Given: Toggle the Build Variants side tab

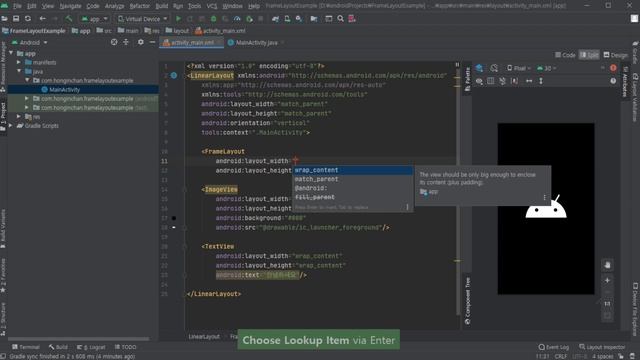Looking at the screenshot, I should pyautogui.click(x=3, y=229).
